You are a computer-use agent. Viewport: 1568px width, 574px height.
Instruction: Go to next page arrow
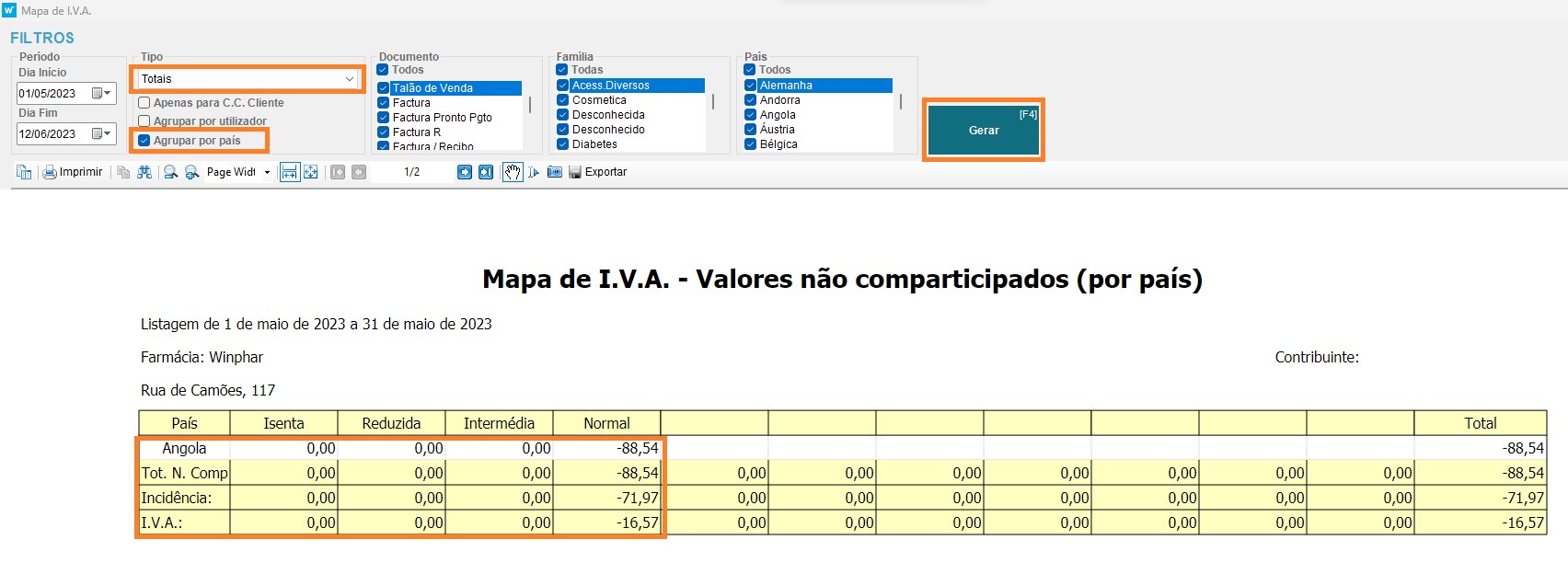click(465, 172)
